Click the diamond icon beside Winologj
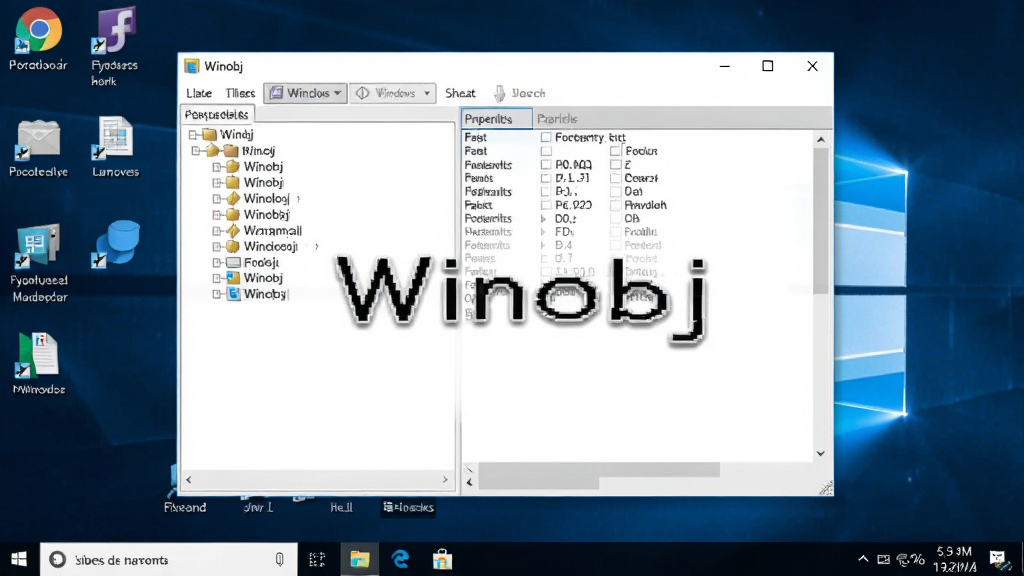The image size is (1024, 576). 232,199
